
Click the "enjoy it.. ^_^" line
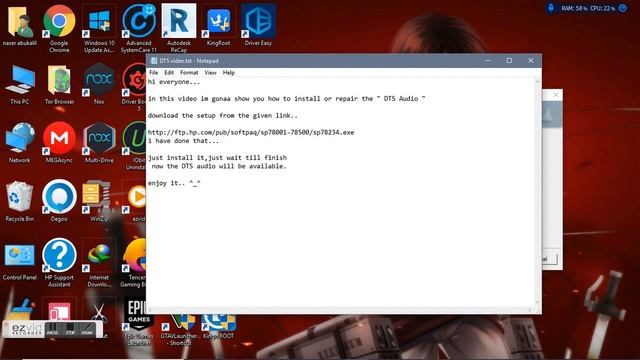coord(174,183)
